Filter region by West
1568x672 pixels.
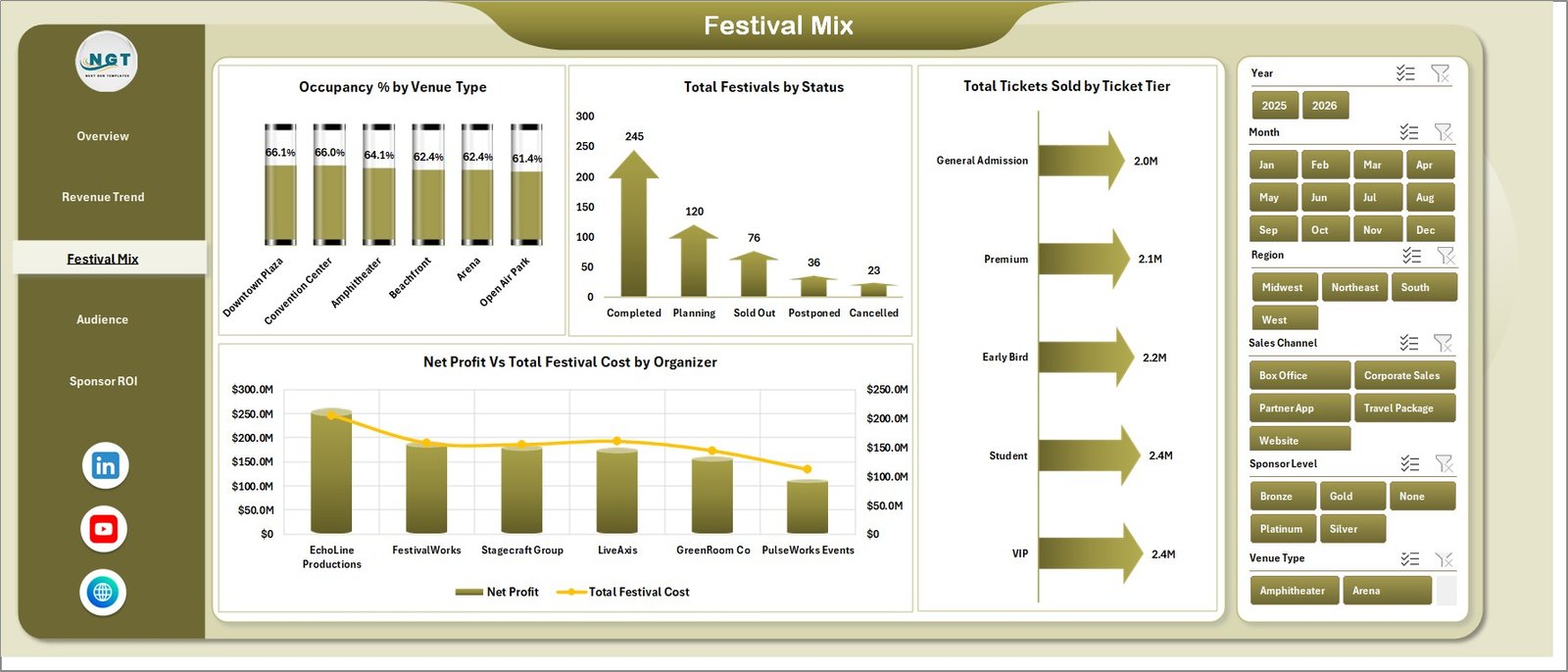1284,317
